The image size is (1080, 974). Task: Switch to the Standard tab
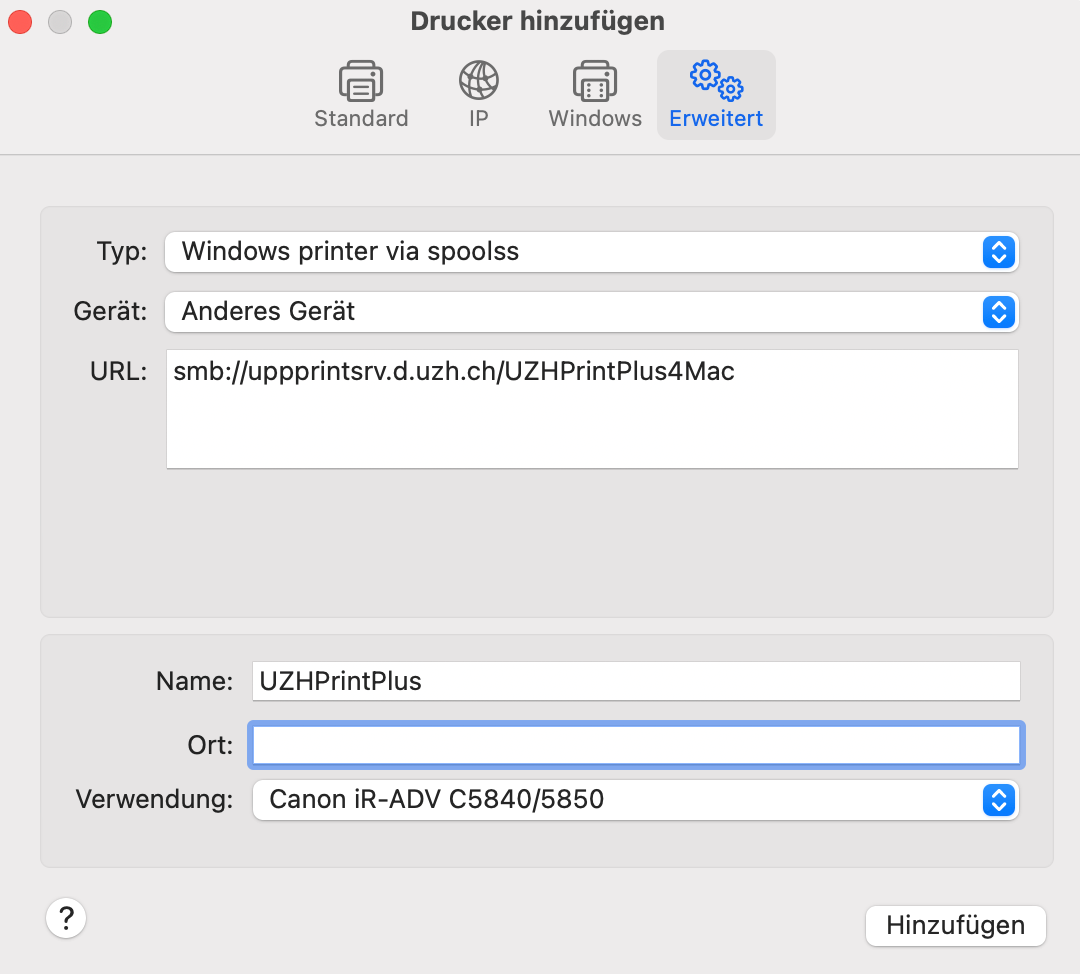pos(361,95)
